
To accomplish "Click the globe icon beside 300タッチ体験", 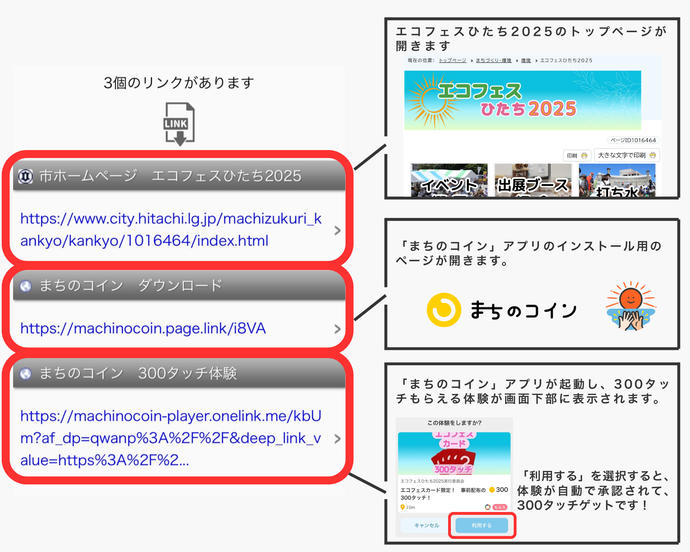I will [x=24, y=373].
